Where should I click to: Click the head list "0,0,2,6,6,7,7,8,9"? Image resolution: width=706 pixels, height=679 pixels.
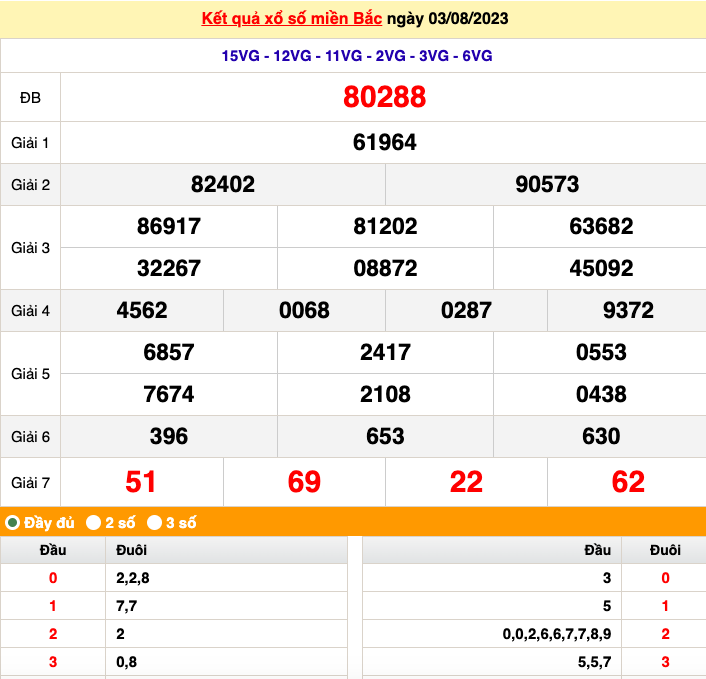click(557, 634)
